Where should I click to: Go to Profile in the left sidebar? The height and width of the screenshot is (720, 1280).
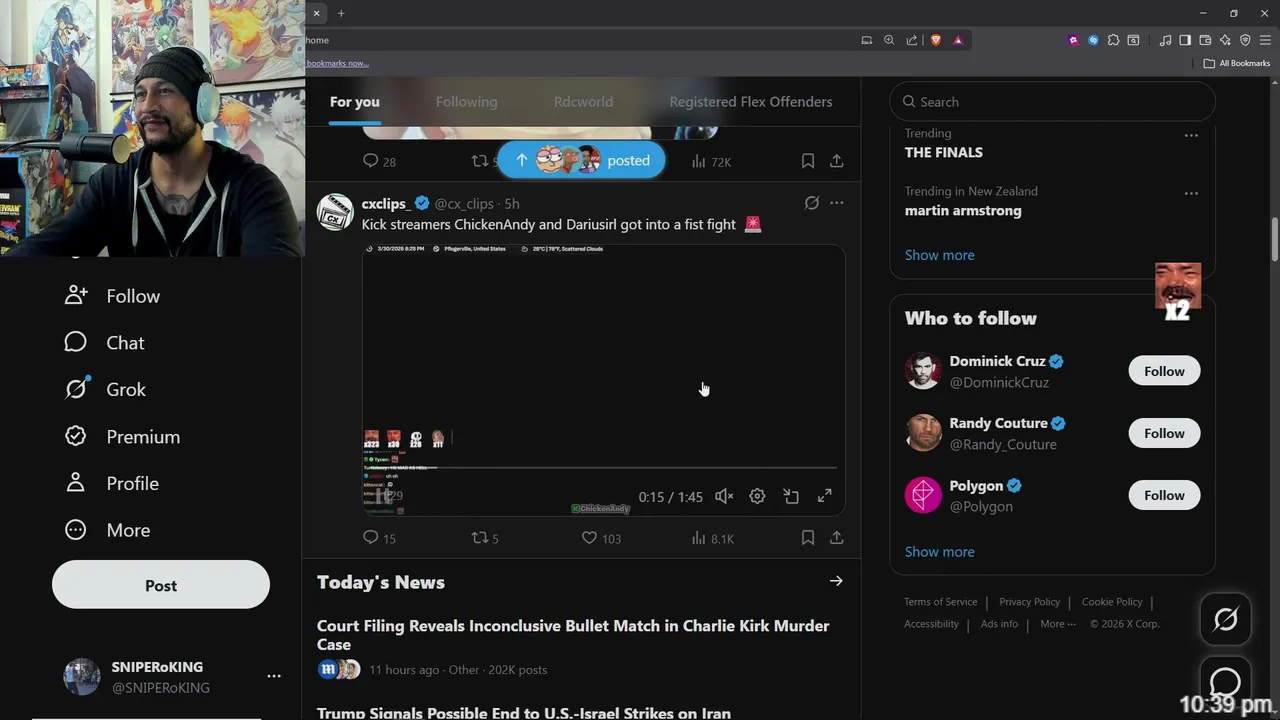(x=111, y=483)
